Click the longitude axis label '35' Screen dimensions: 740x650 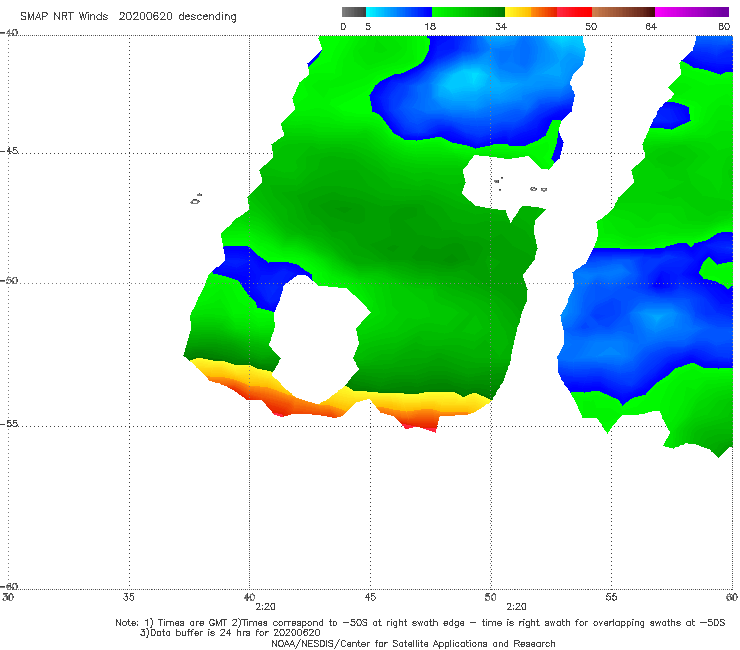click(x=128, y=597)
